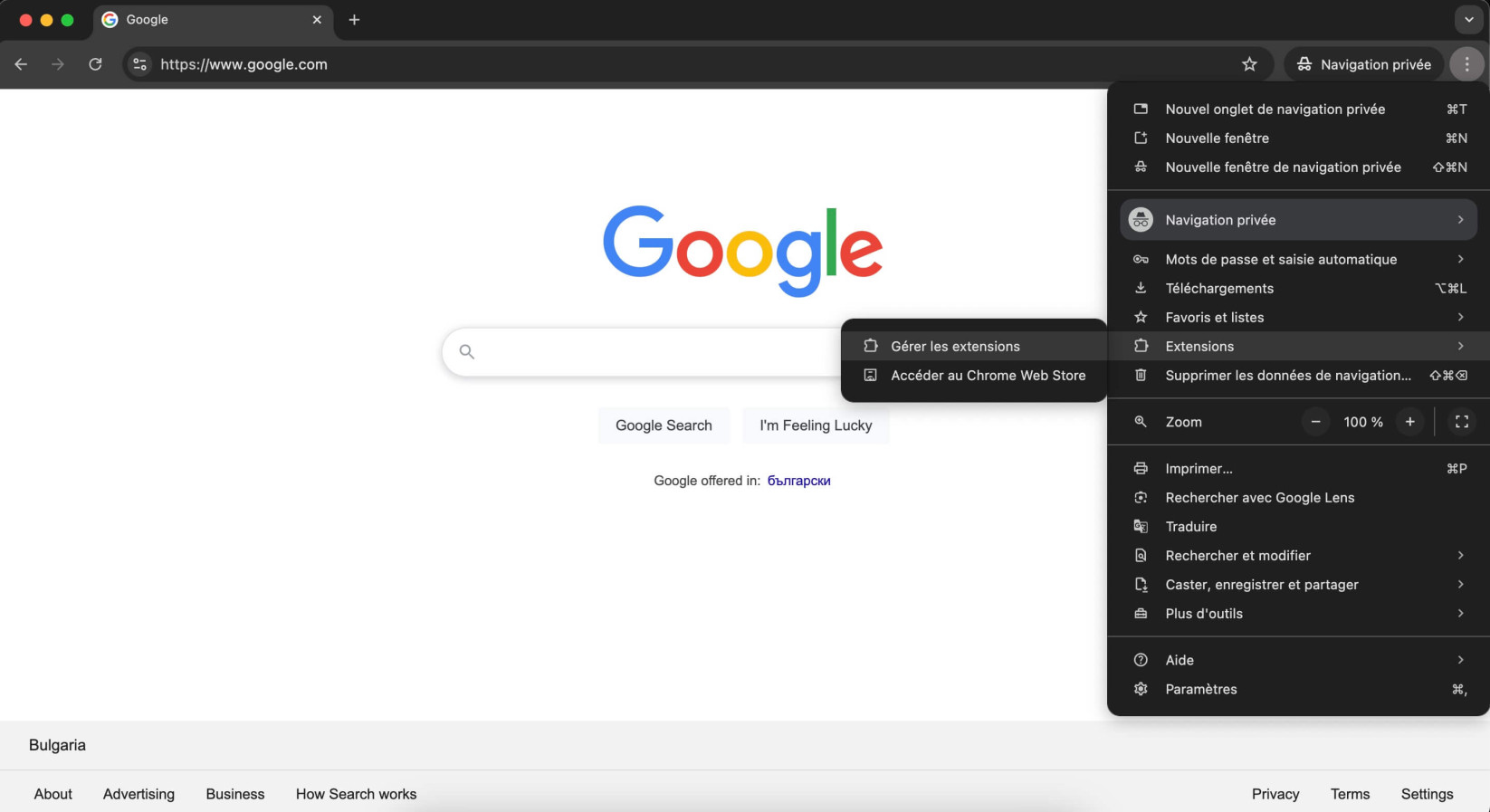This screenshot has height=812, width=1490.
Task: Expand Caster, enregistrer et partager chevron
Action: click(1460, 585)
